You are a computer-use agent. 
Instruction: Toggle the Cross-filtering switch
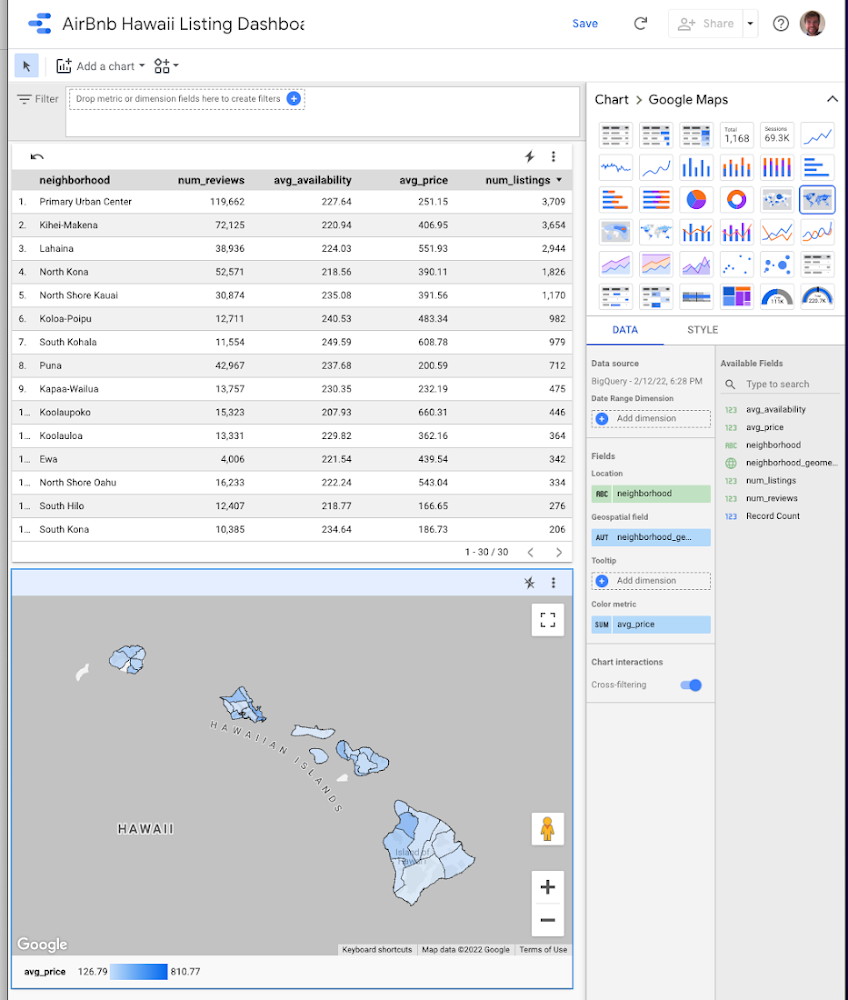[x=691, y=685]
